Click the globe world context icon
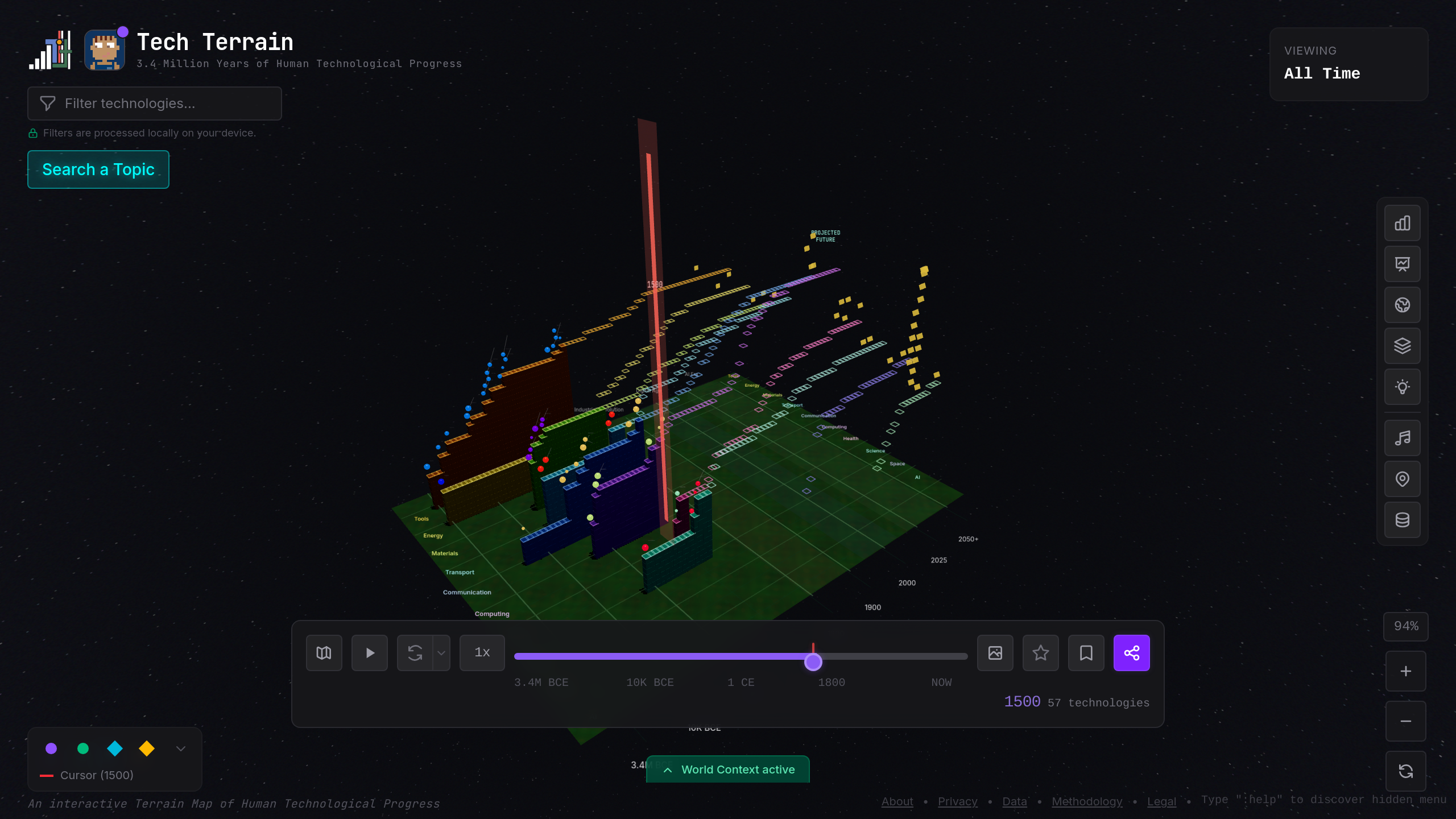This screenshot has width=1456, height=819. click(x=1402, y=305)
